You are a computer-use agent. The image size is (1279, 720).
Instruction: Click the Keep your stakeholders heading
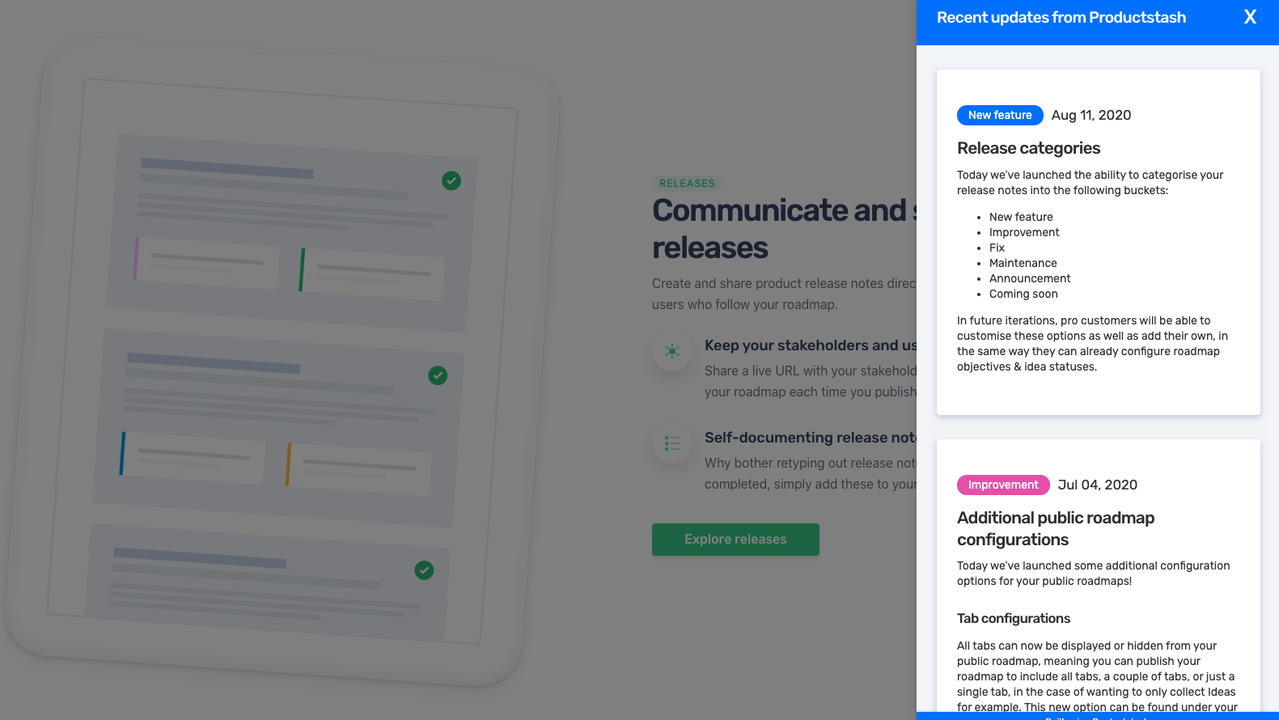[x=810, y=345]
